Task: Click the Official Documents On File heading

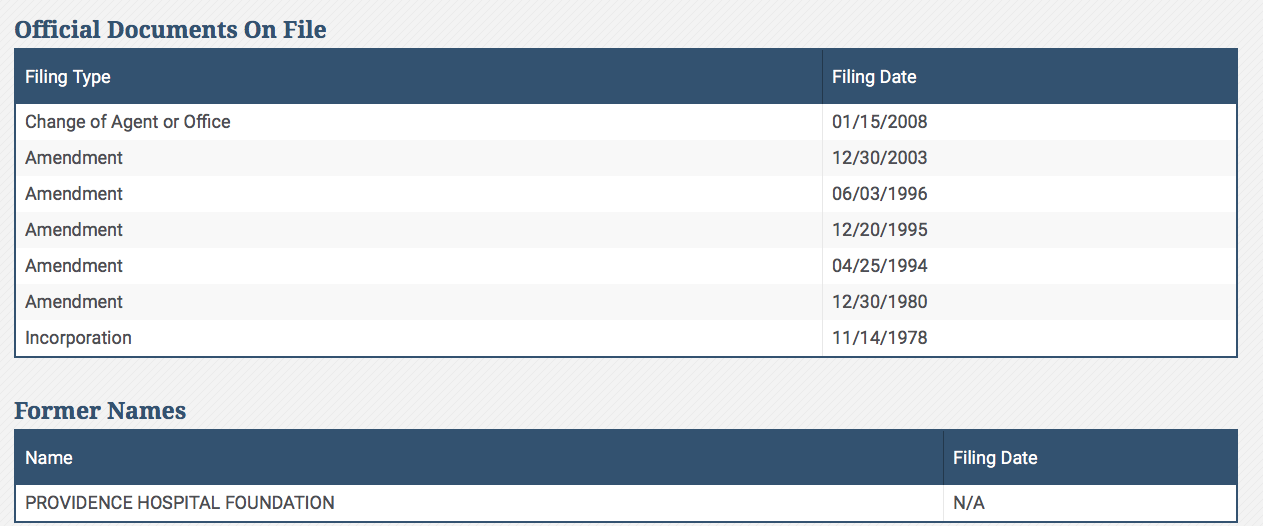Action: pyautogui.click(x=170, y=30)
